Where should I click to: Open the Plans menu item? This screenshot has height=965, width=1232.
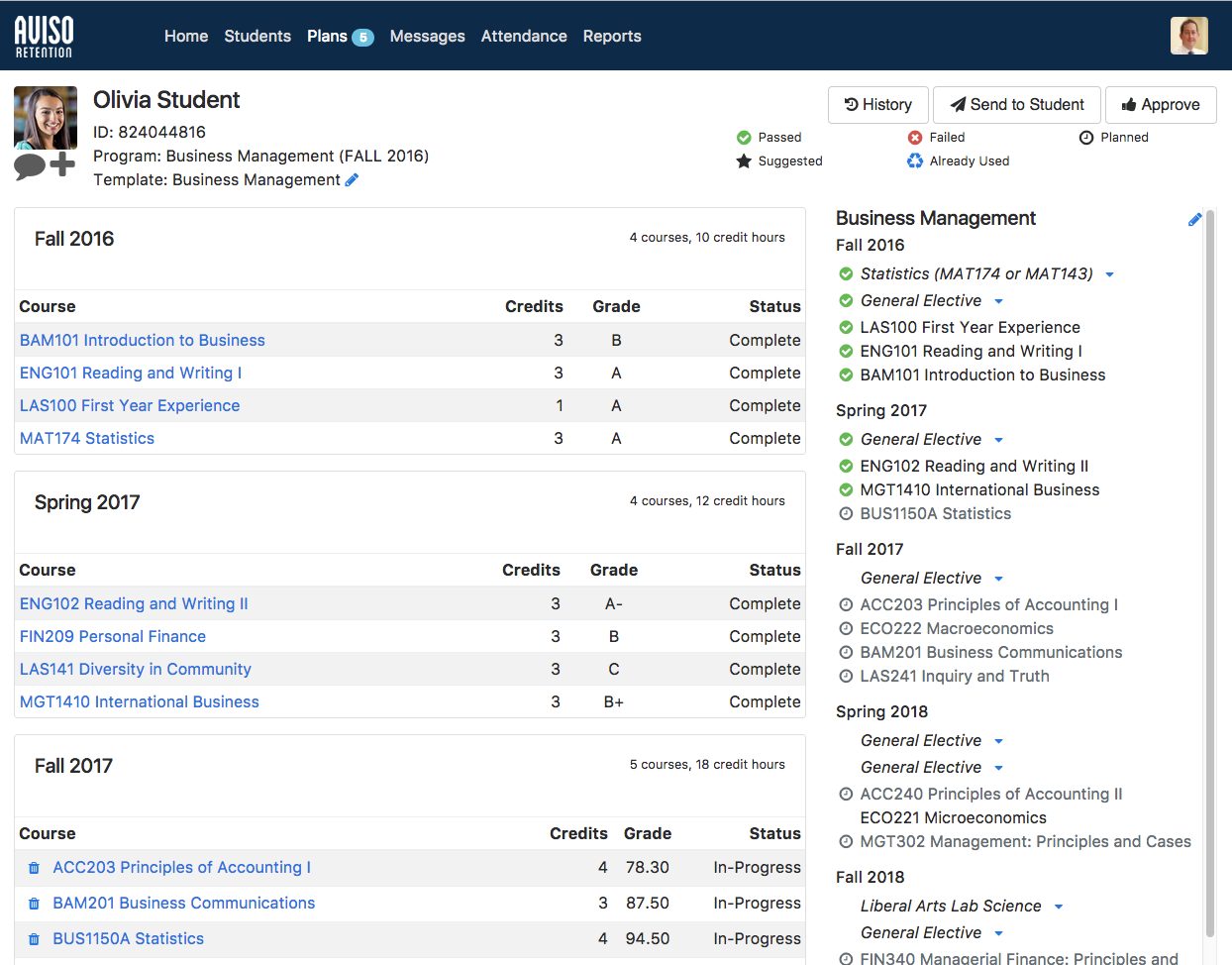[327, 36]
